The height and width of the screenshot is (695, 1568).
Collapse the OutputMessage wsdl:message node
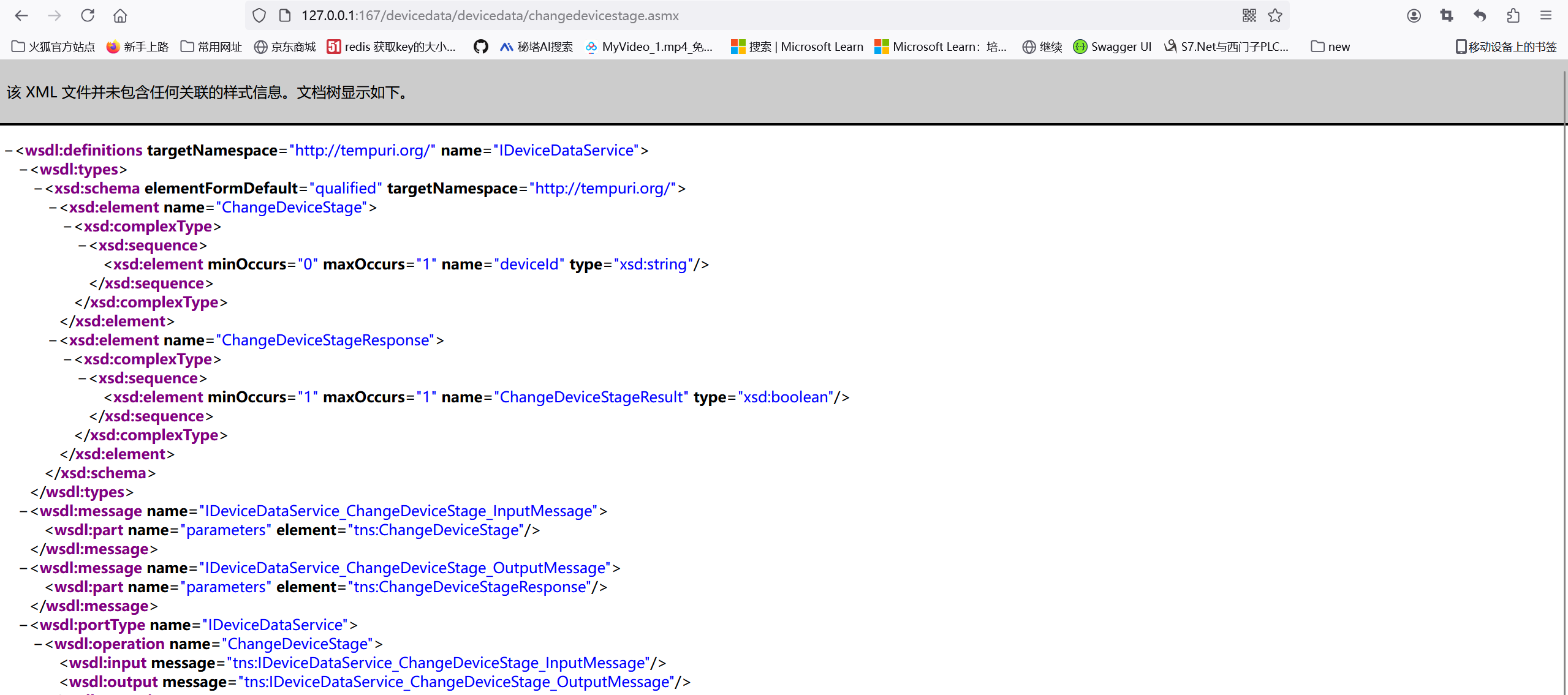23,568
